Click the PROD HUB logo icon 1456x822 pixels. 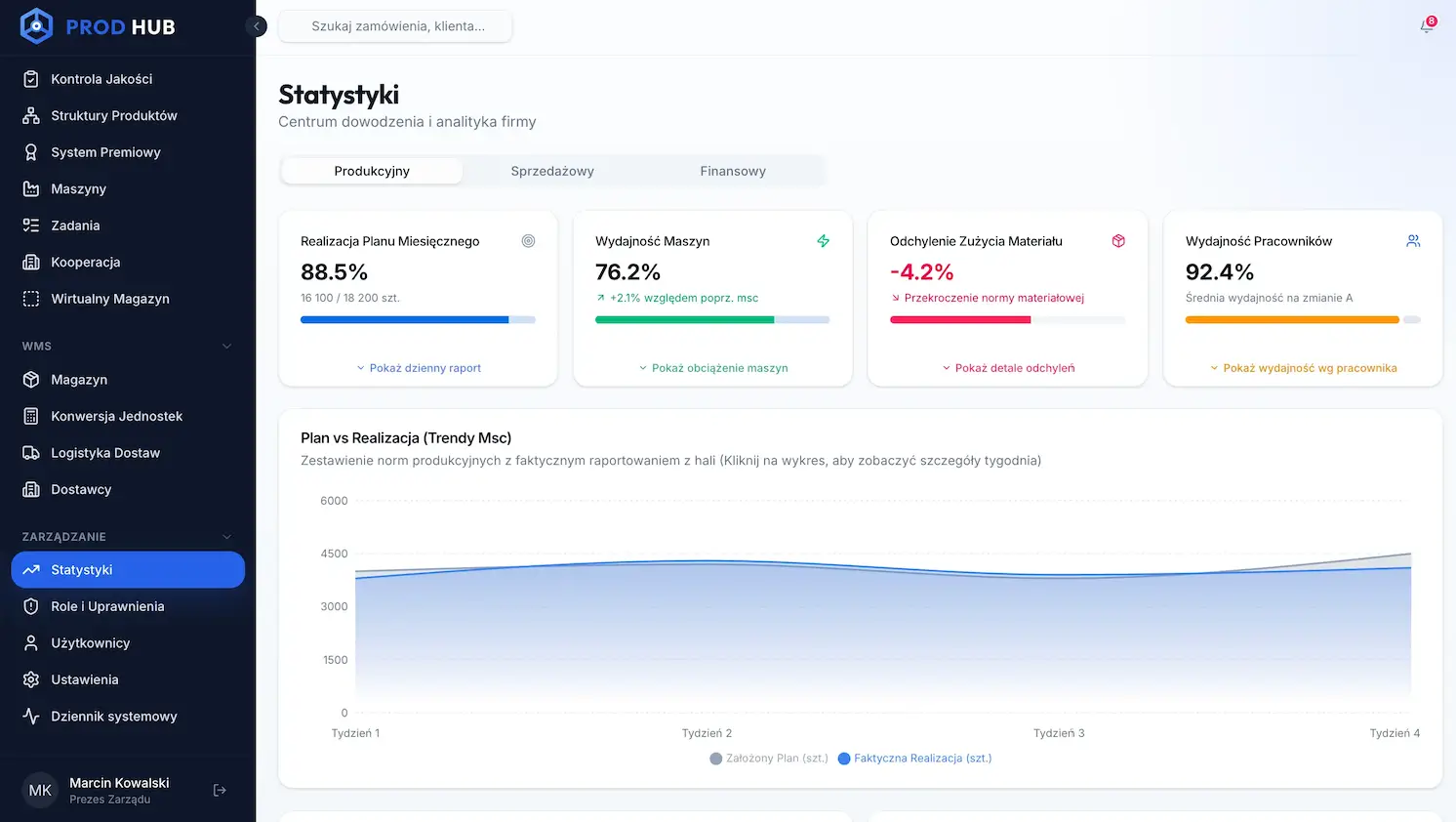coord(36,26)
